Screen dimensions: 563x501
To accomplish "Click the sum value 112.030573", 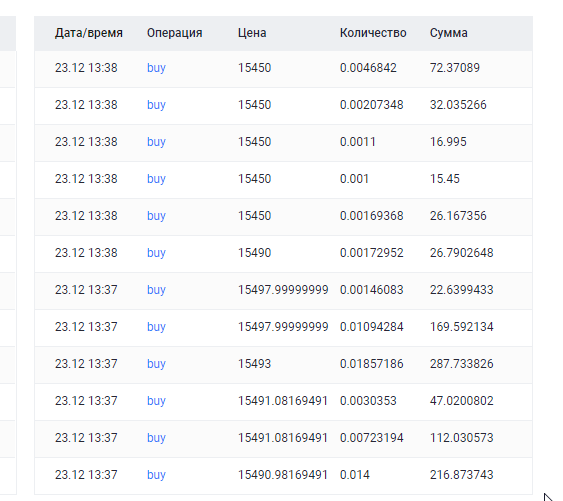I will click(462, 438).
